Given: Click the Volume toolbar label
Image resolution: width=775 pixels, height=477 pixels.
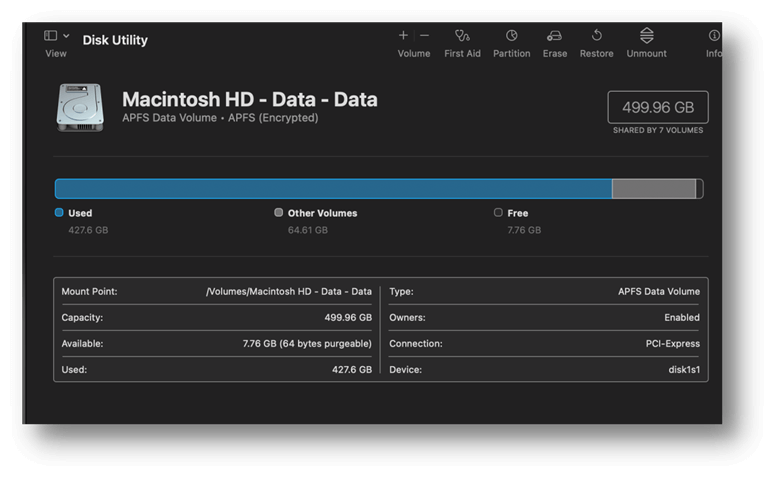Looking at the screenshot, I should 414,53.
